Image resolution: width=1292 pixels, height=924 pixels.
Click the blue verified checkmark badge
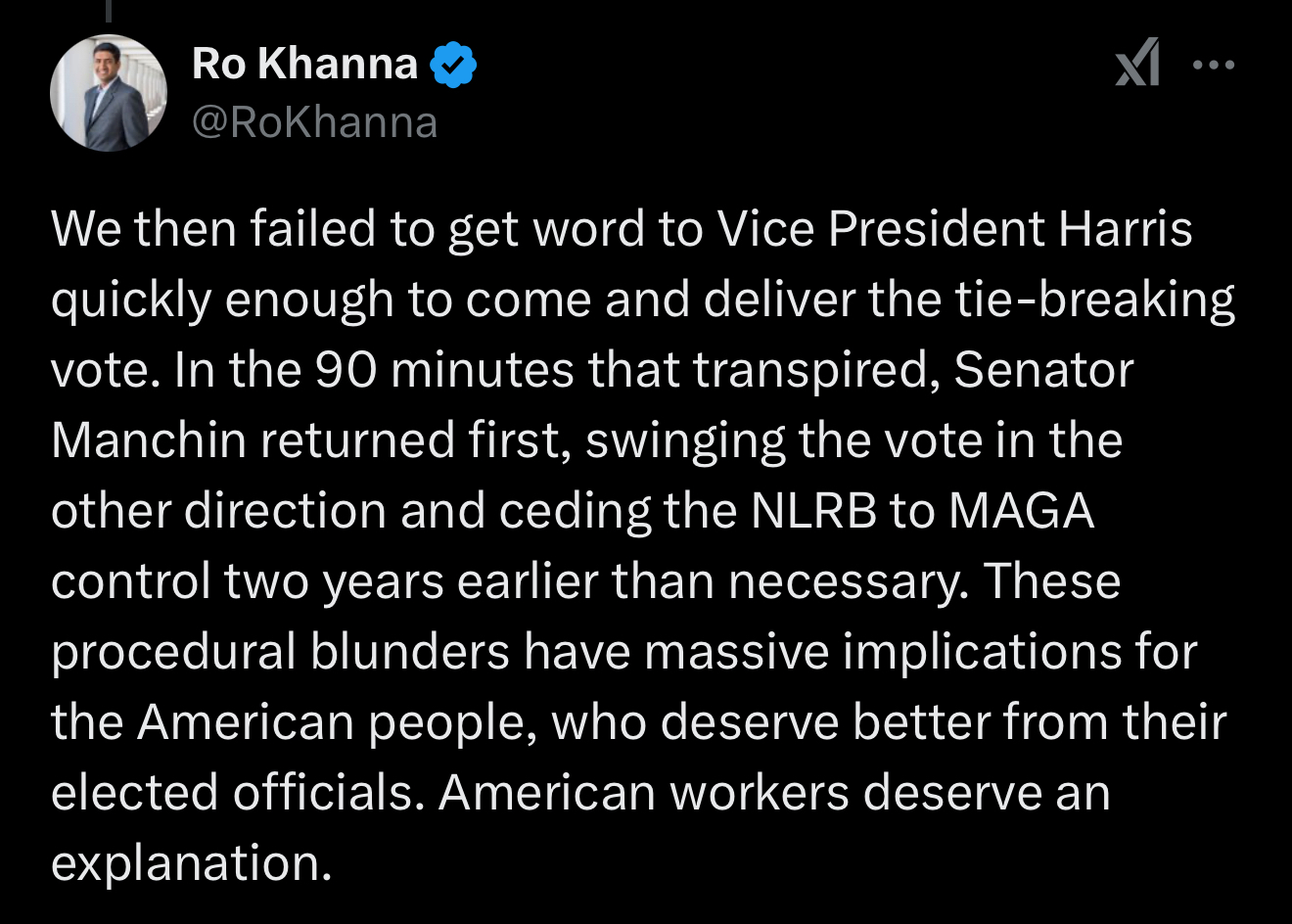click(x=452, y=65)
